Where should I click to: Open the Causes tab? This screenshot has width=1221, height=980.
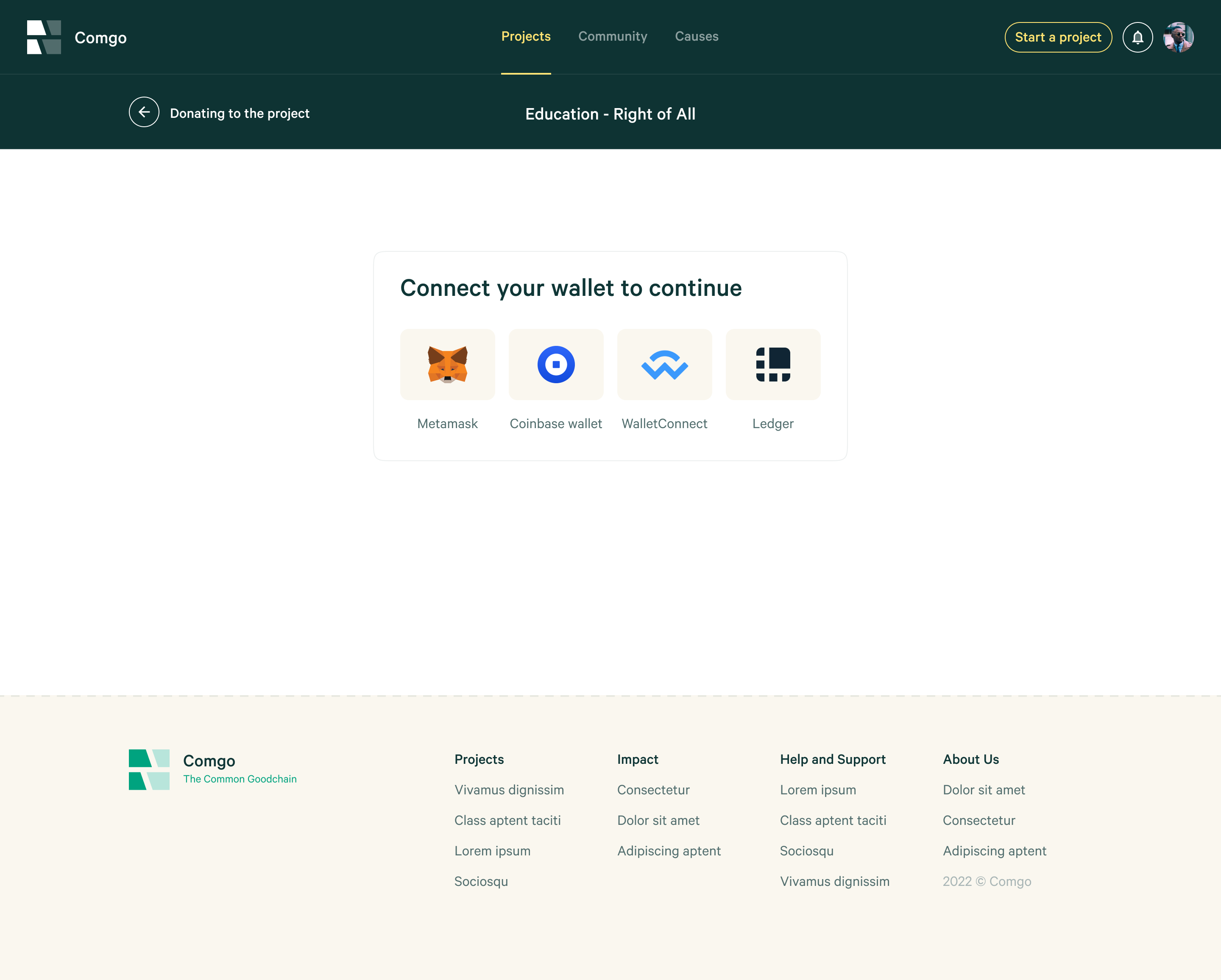pos(696,36)
